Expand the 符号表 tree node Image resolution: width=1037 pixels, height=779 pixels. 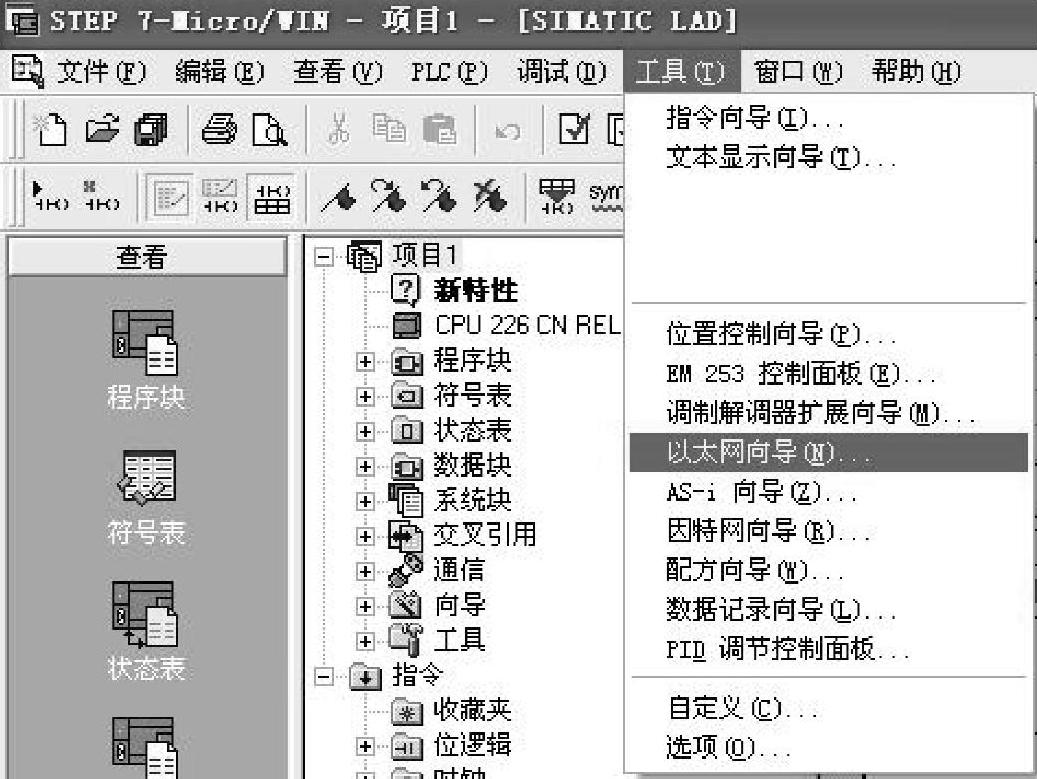click(365, 396)
